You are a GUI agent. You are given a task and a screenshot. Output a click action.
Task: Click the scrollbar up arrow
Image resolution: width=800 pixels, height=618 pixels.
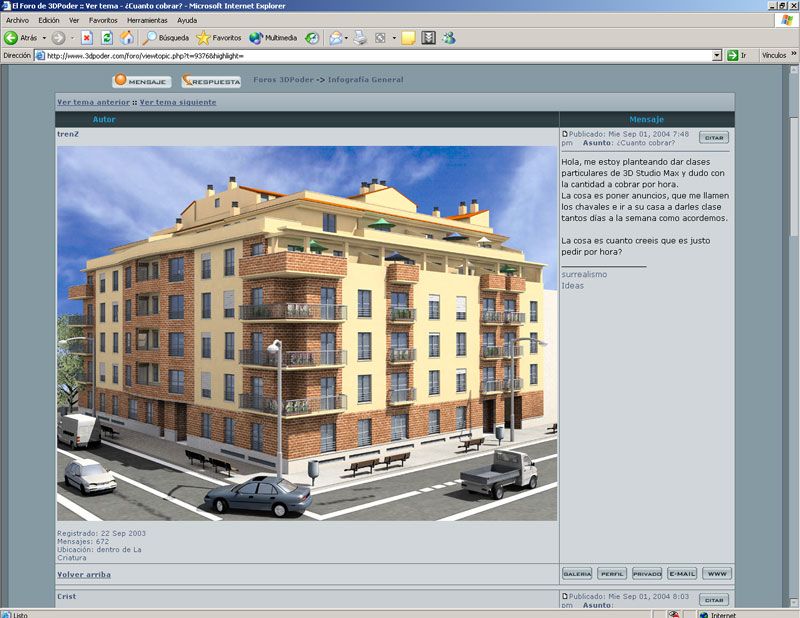tap(795, 70)
